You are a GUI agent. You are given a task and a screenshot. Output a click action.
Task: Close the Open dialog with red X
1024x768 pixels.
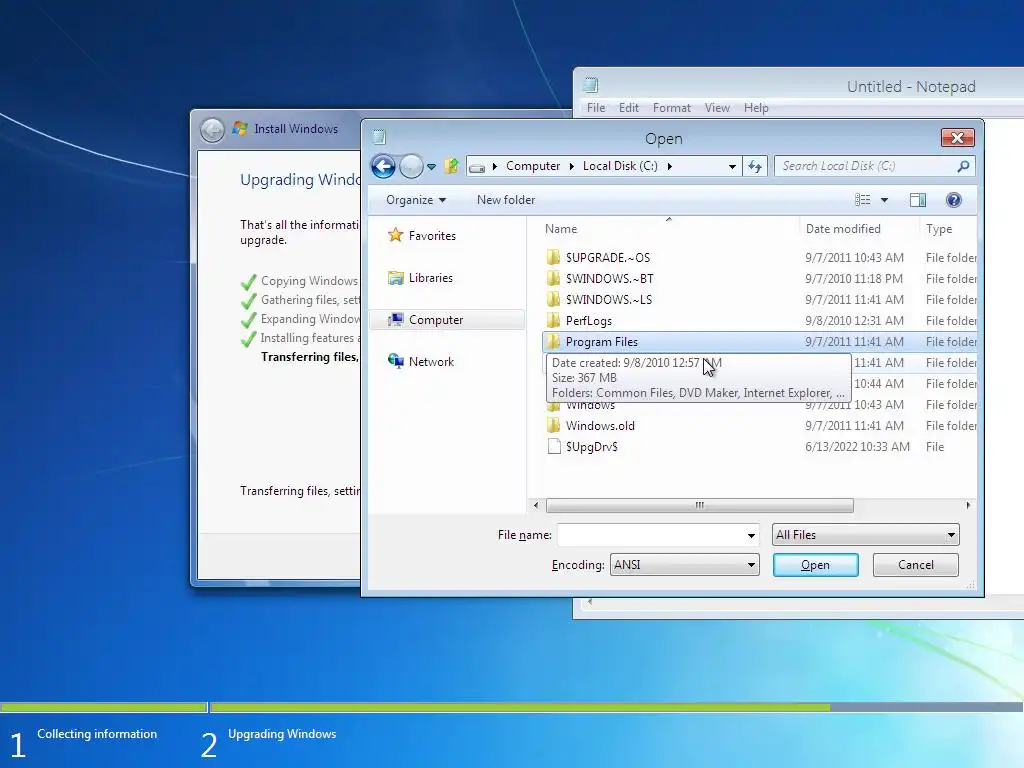(957, 138)
